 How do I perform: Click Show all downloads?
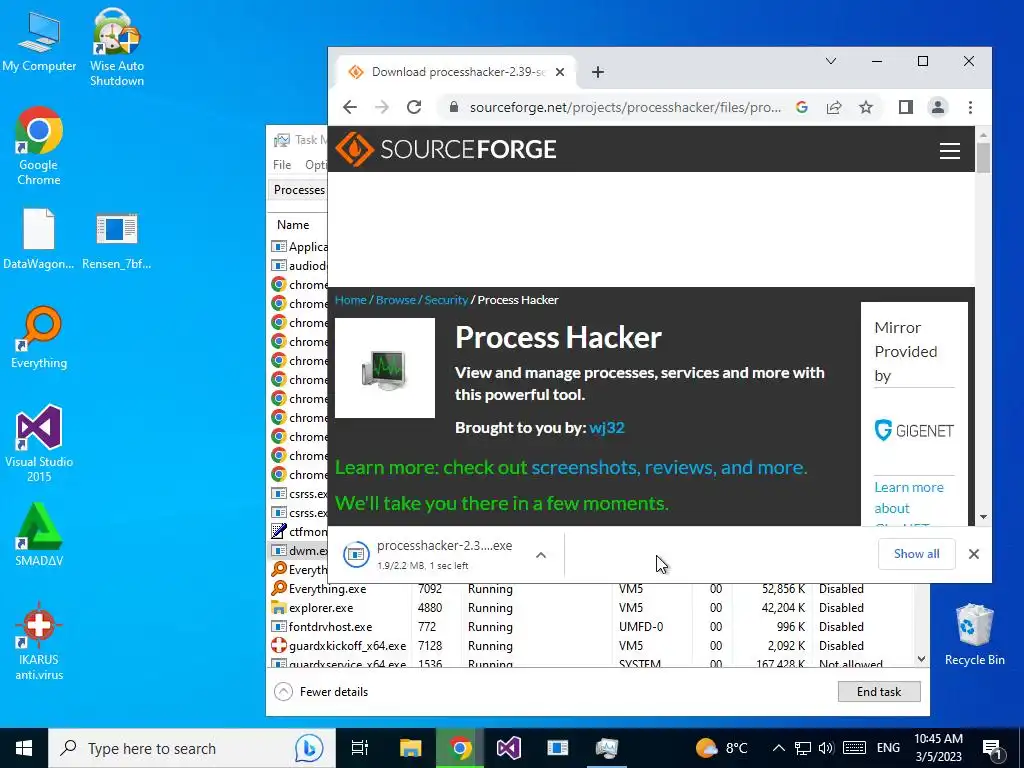[x=916, y=554]
